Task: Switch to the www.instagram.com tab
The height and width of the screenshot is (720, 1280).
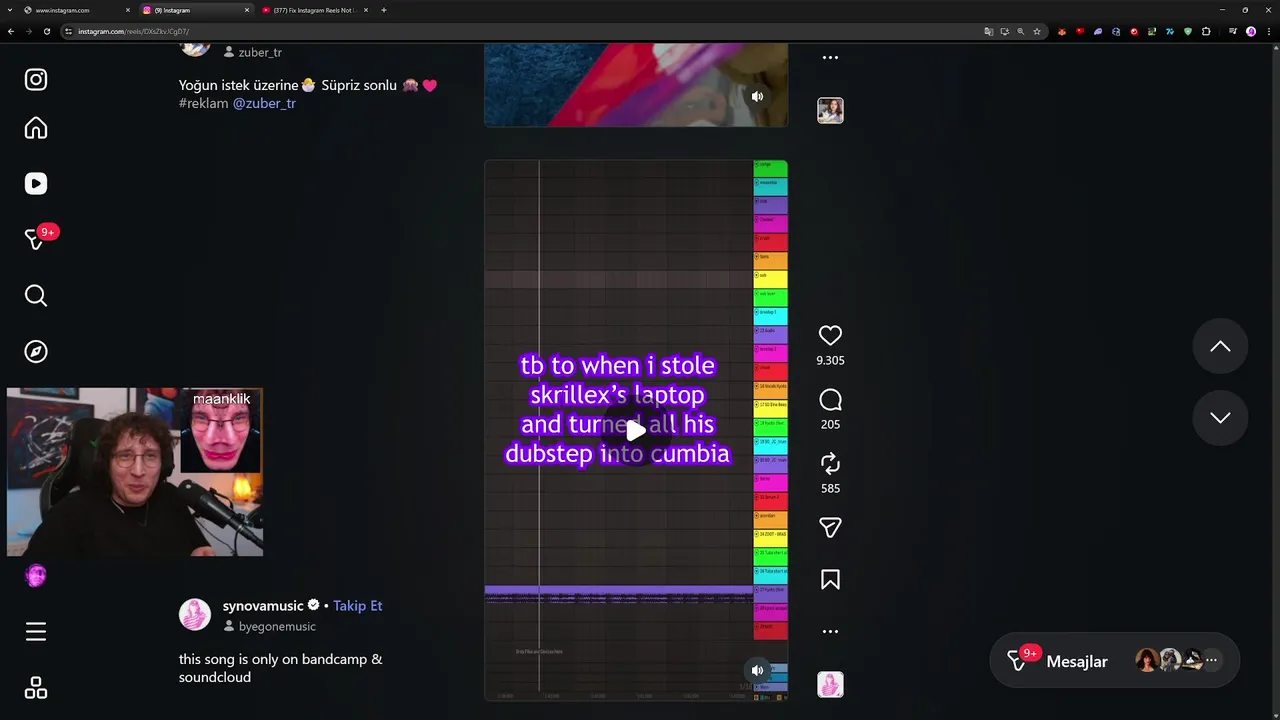Action: [76, 10]
